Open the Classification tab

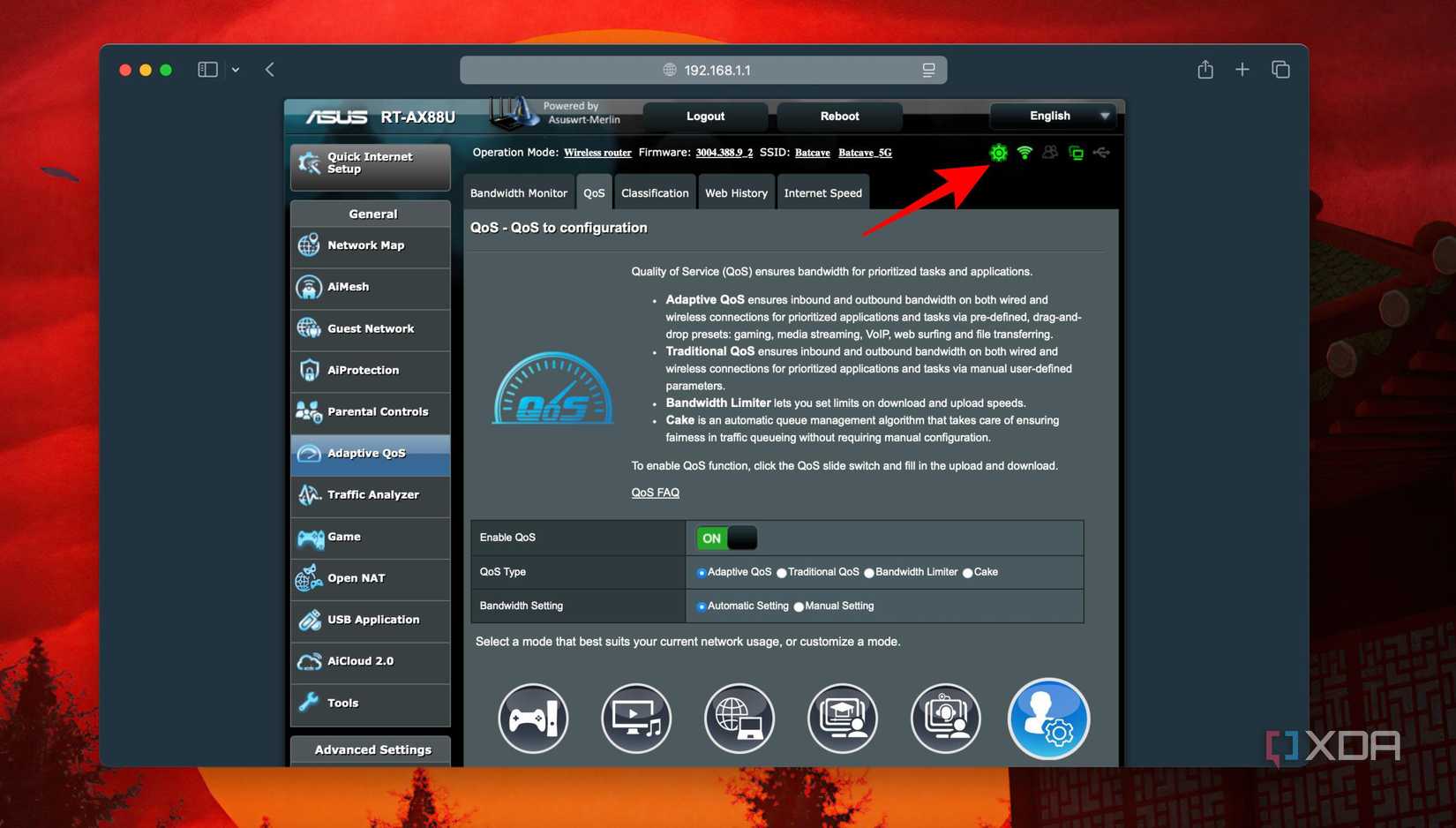(654, 192)
